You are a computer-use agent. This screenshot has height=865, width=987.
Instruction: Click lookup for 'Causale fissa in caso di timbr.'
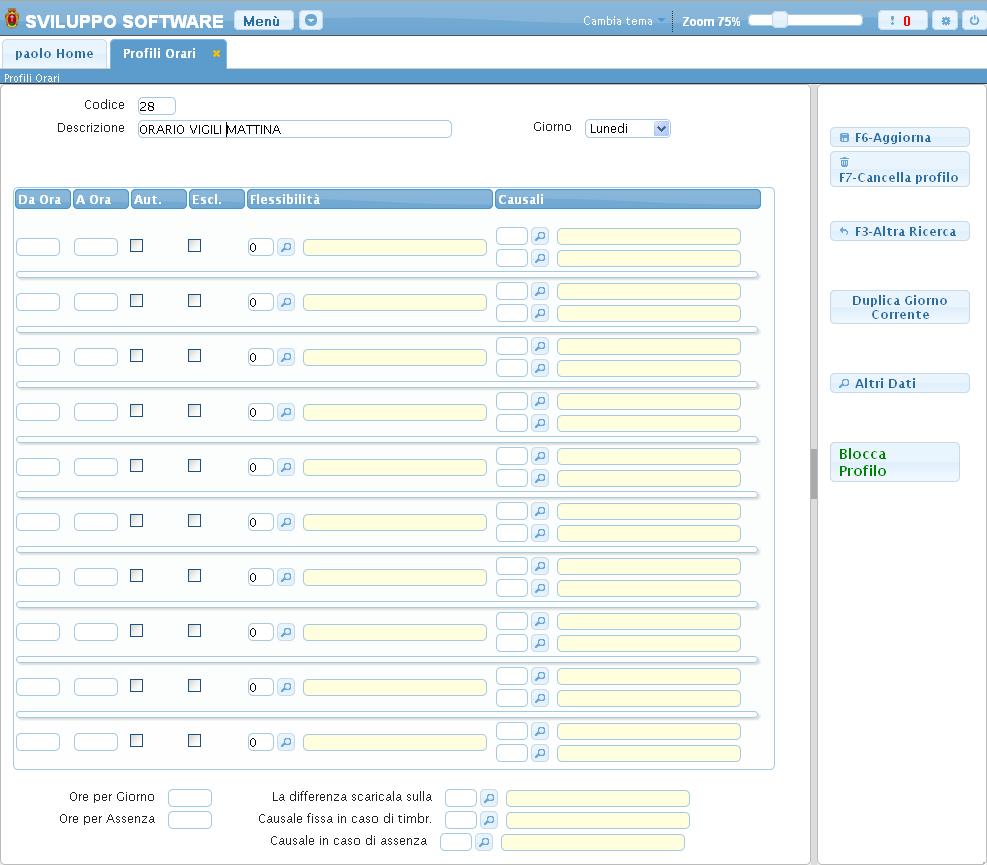[489, 820]
